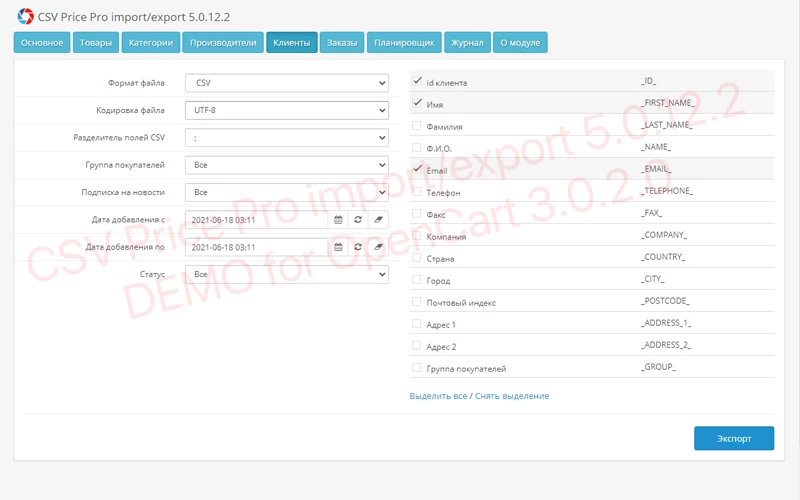Click the '_POSTCODE_' macro text

tap(665, 301)
